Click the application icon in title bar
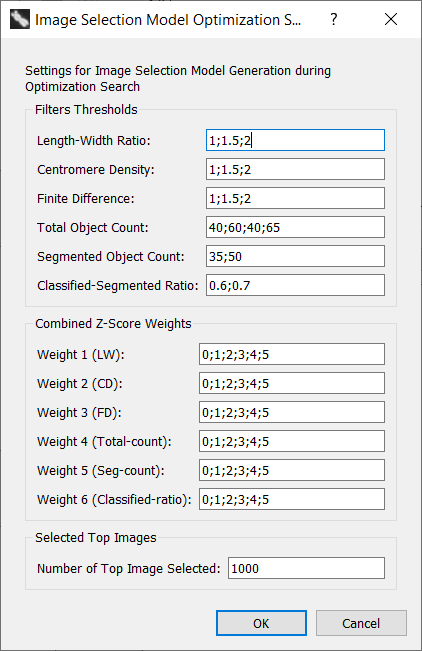The width and height of the screenshot is (422, 651). point(20,19)
